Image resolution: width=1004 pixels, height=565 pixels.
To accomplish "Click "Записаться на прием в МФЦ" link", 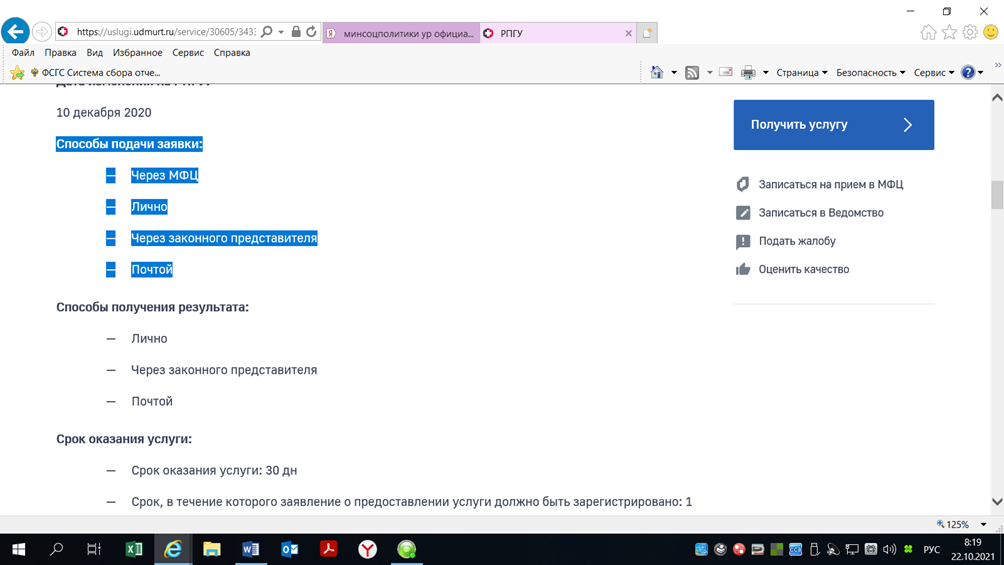I will (x=830, y=185).
